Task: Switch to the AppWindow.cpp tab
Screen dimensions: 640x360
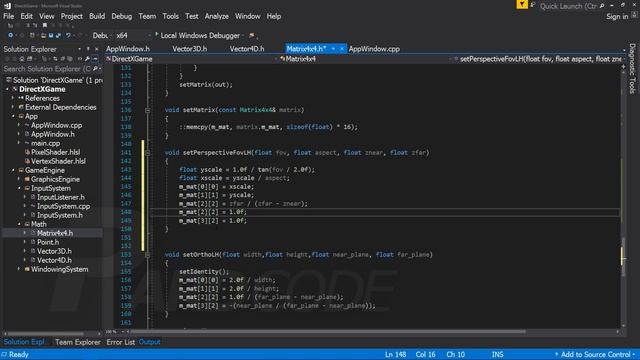Action: pyautogui.click(x=374, y=49)
